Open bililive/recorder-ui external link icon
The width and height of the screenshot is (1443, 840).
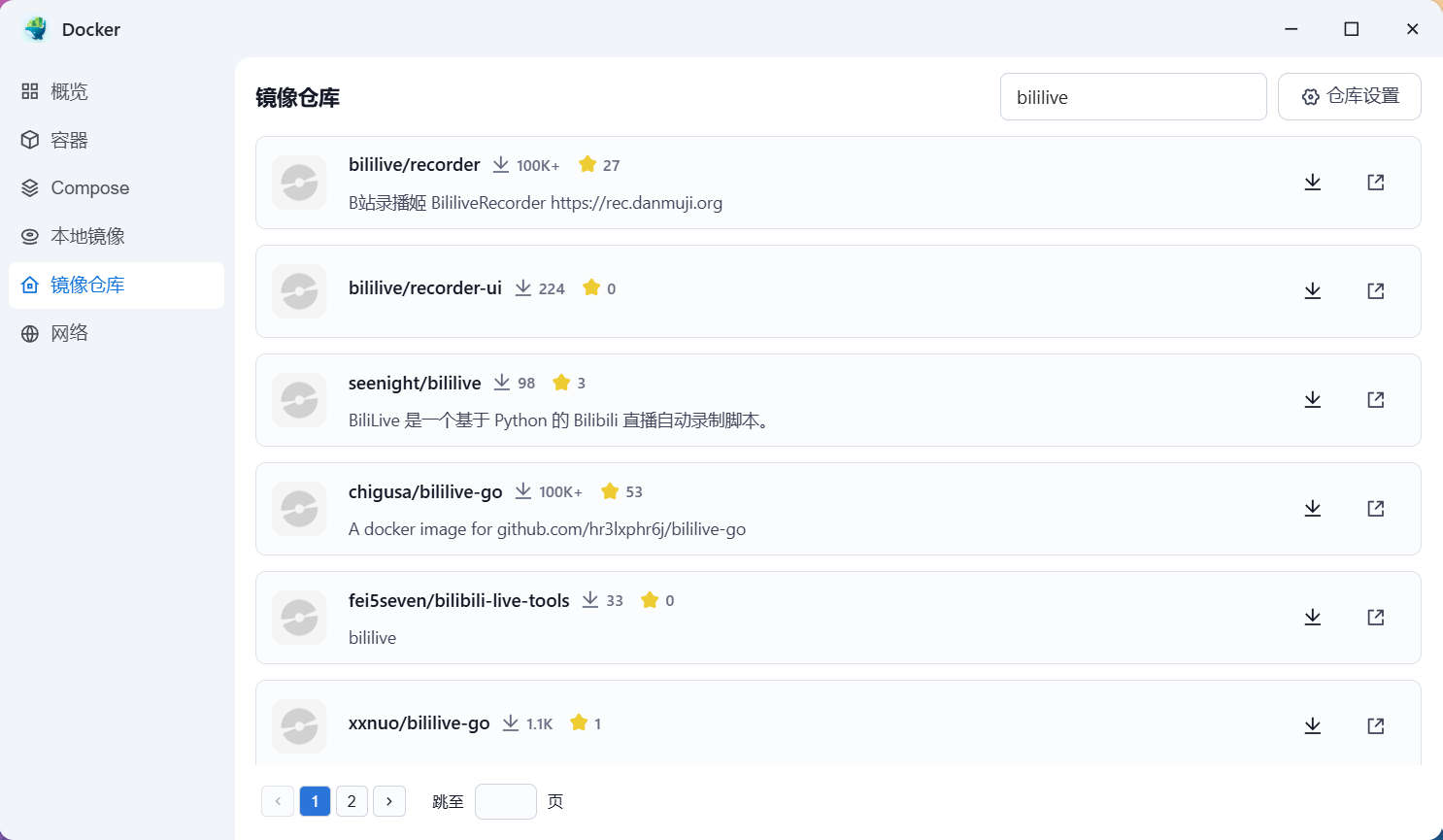click(x=1376, y=291)
